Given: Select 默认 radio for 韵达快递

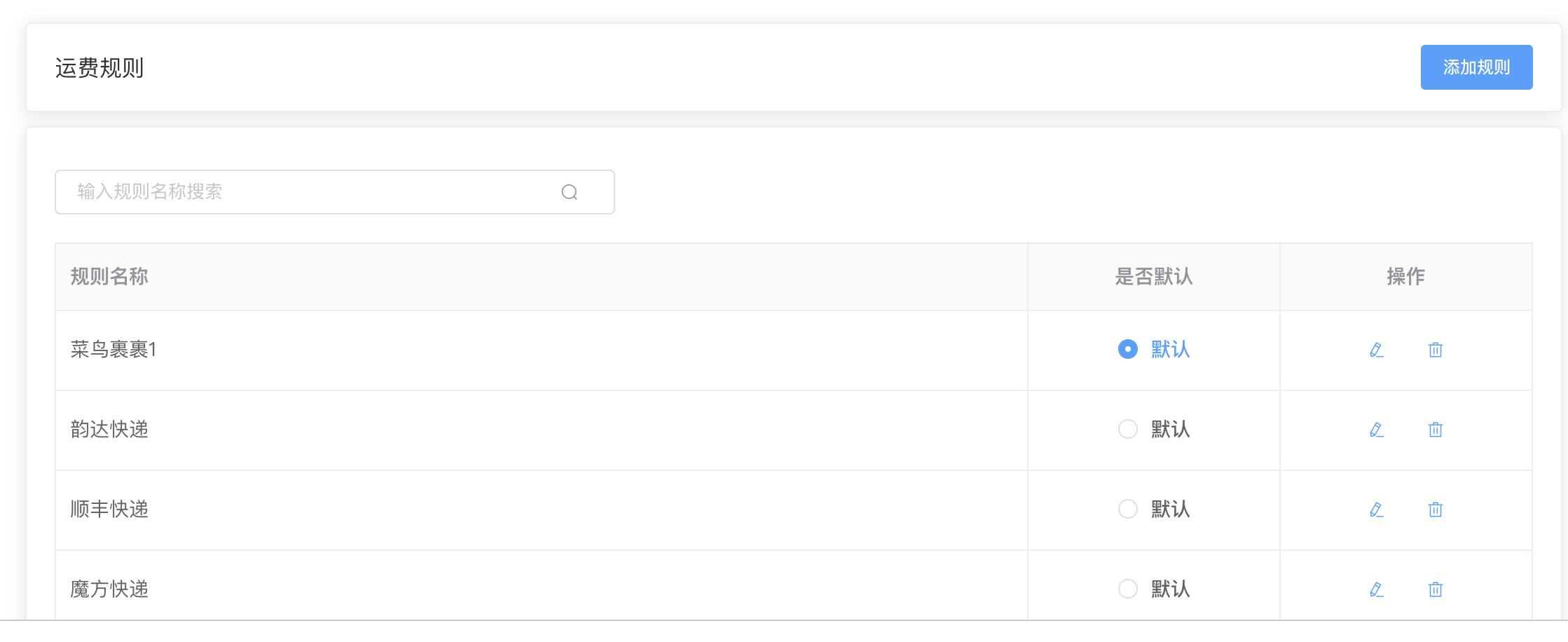Looking at the screenshot, I should [1127, 429].
